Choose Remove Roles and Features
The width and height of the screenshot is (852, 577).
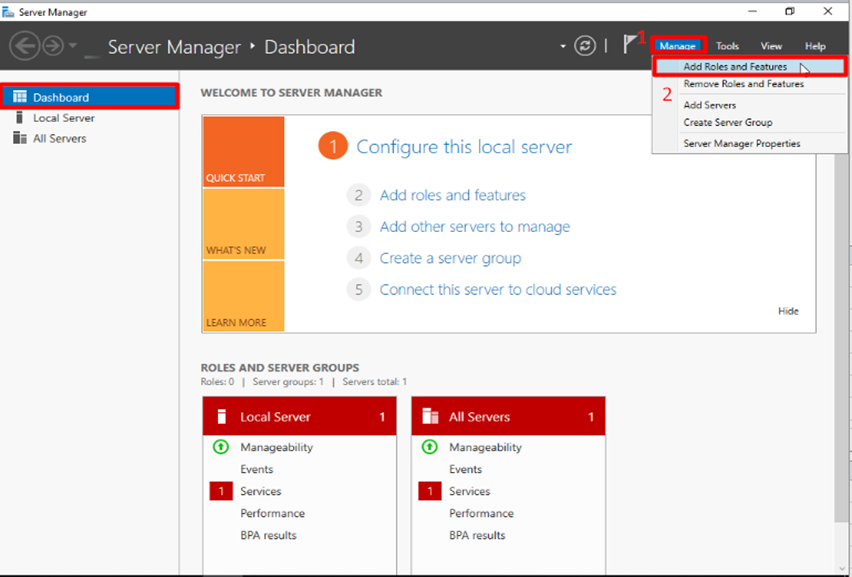(x=743, y=84)
